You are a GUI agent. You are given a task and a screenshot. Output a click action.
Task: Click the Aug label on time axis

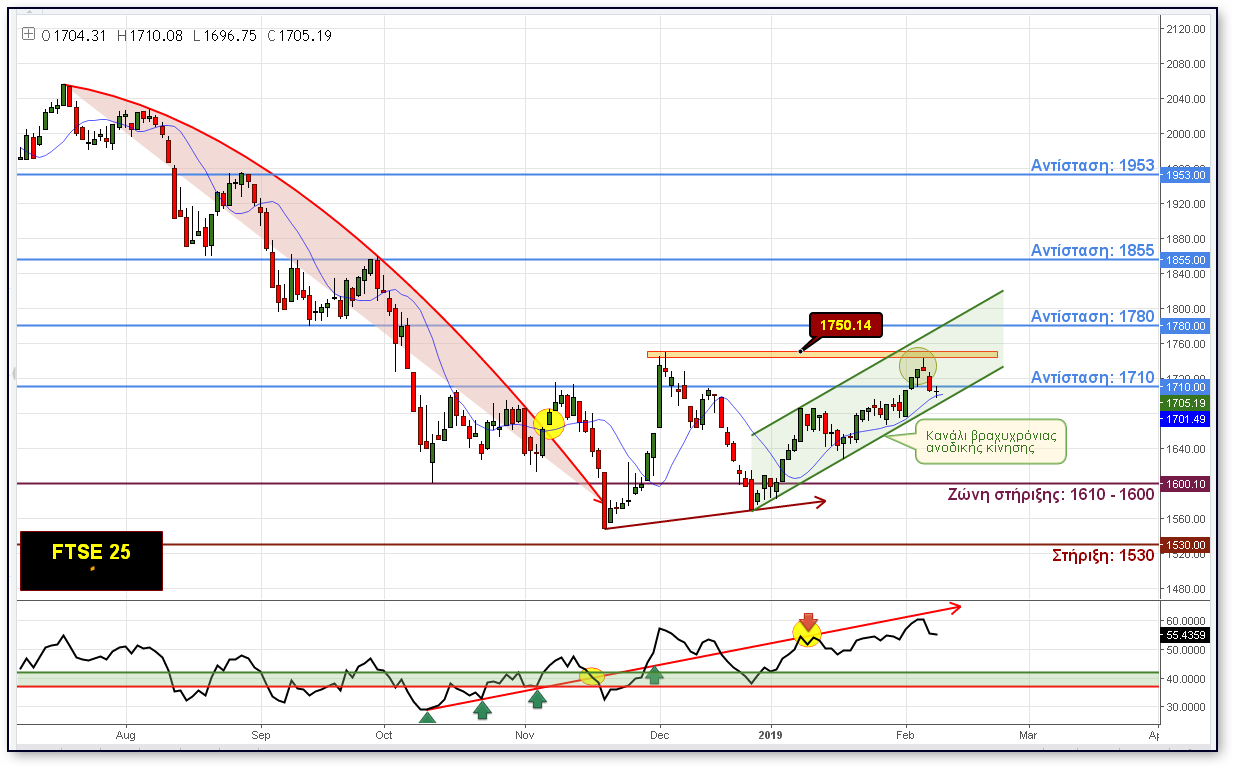click(x=127, y=736)
